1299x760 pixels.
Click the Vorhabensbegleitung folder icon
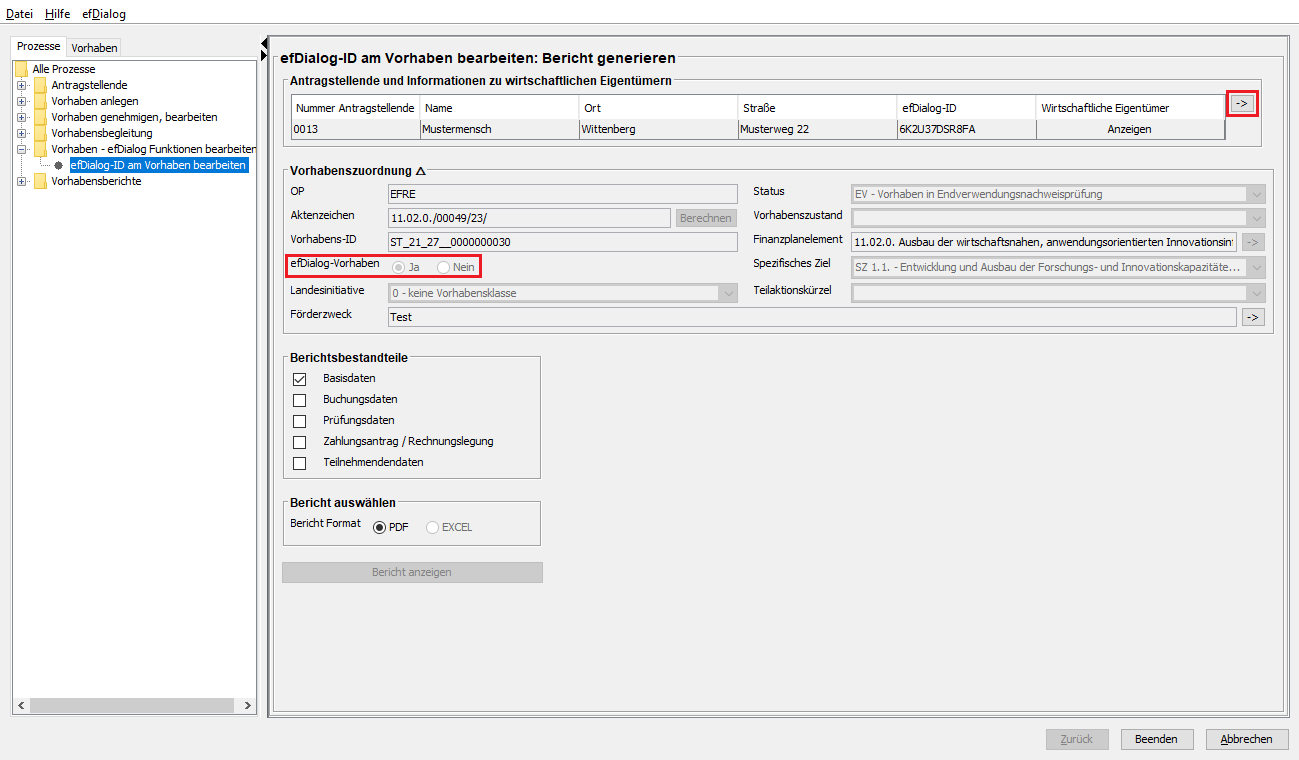pyautogui.click(x=40, y=133)
